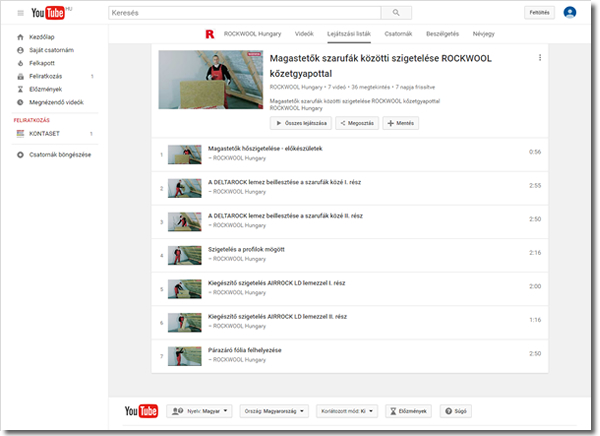
Task: Click the Feliratkozás subscriptions icon
Action: click(20, 76)
